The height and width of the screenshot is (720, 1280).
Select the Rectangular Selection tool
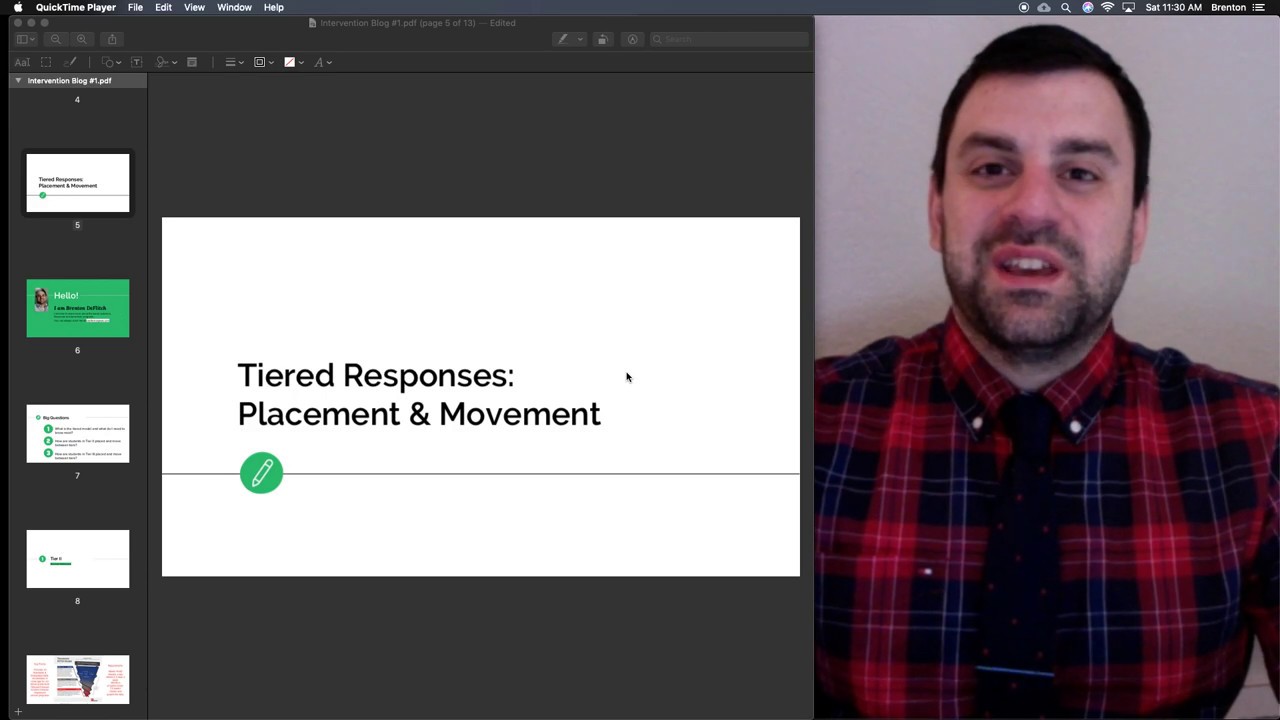(x=46, y=62)
